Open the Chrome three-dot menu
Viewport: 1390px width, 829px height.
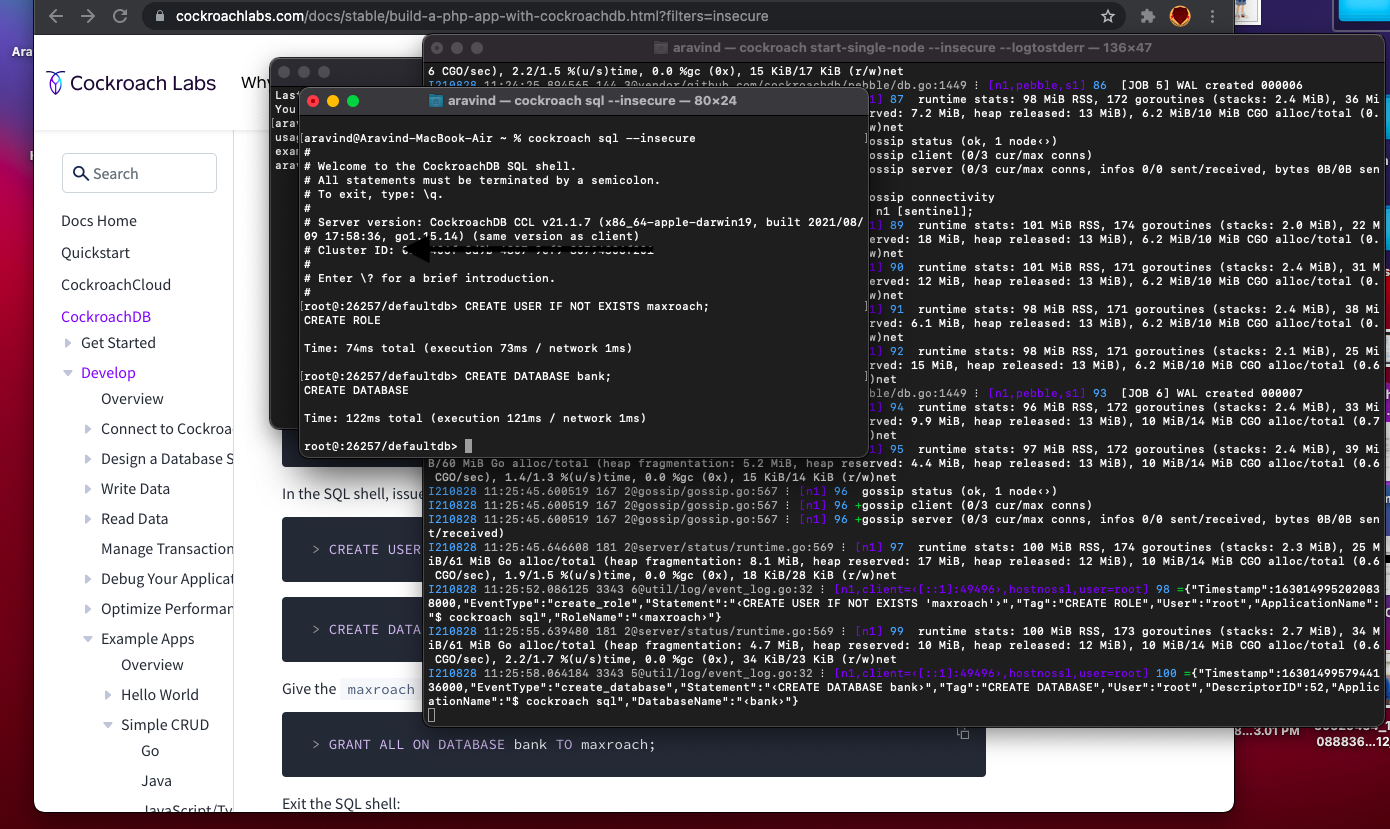[x=1213, y=16]
